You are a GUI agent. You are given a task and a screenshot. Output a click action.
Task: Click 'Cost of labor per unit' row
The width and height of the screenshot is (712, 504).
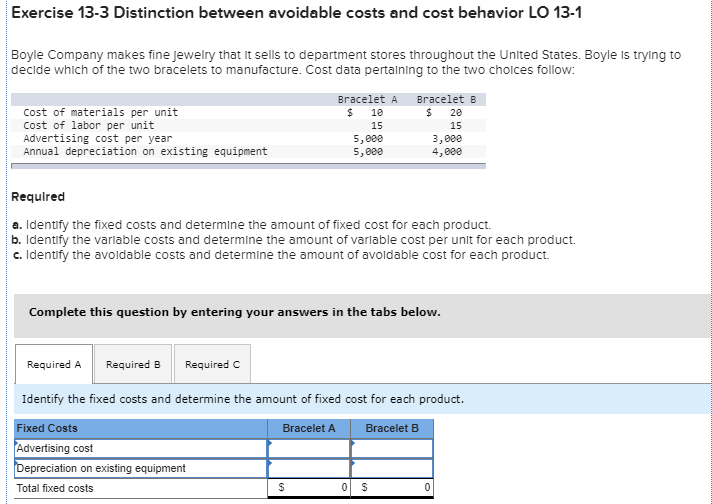click(248, 125)
